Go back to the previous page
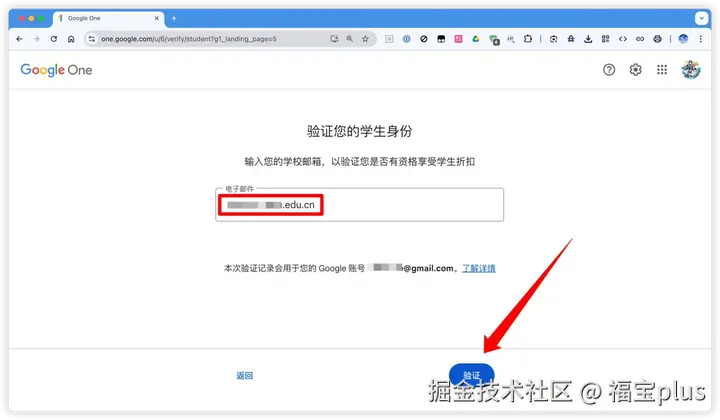720x420 pixels. tap(19, 39)
